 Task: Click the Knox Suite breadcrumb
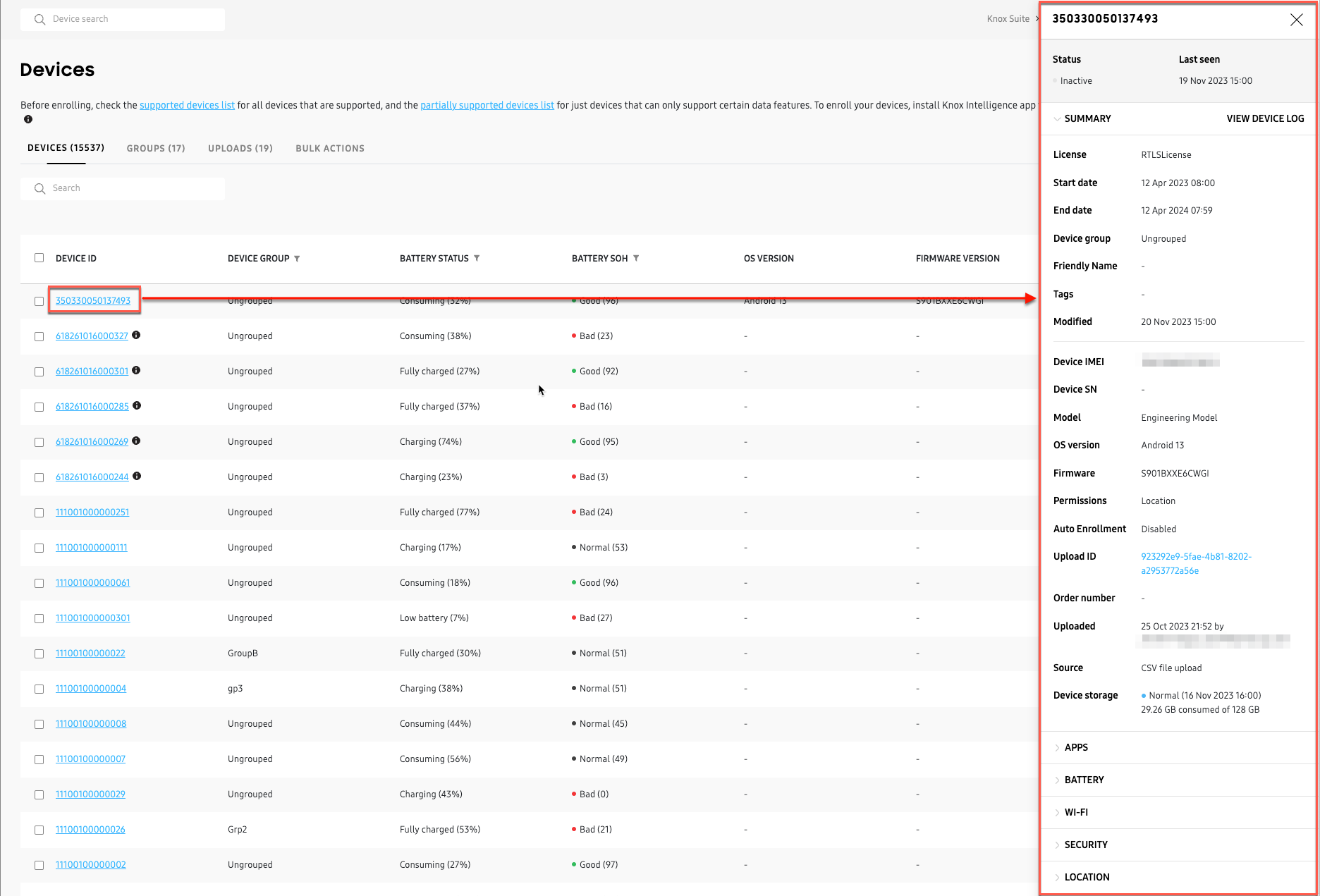click(1008, 19)
